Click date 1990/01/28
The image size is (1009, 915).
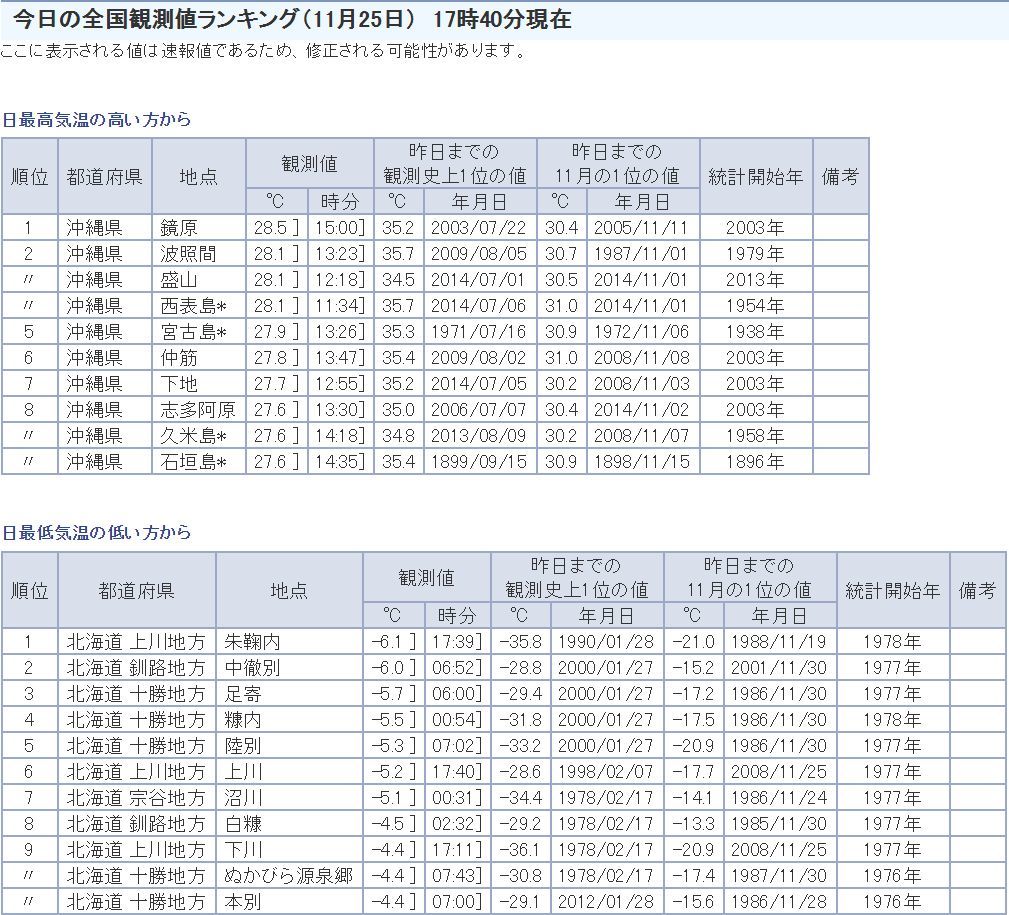point(606,642)
